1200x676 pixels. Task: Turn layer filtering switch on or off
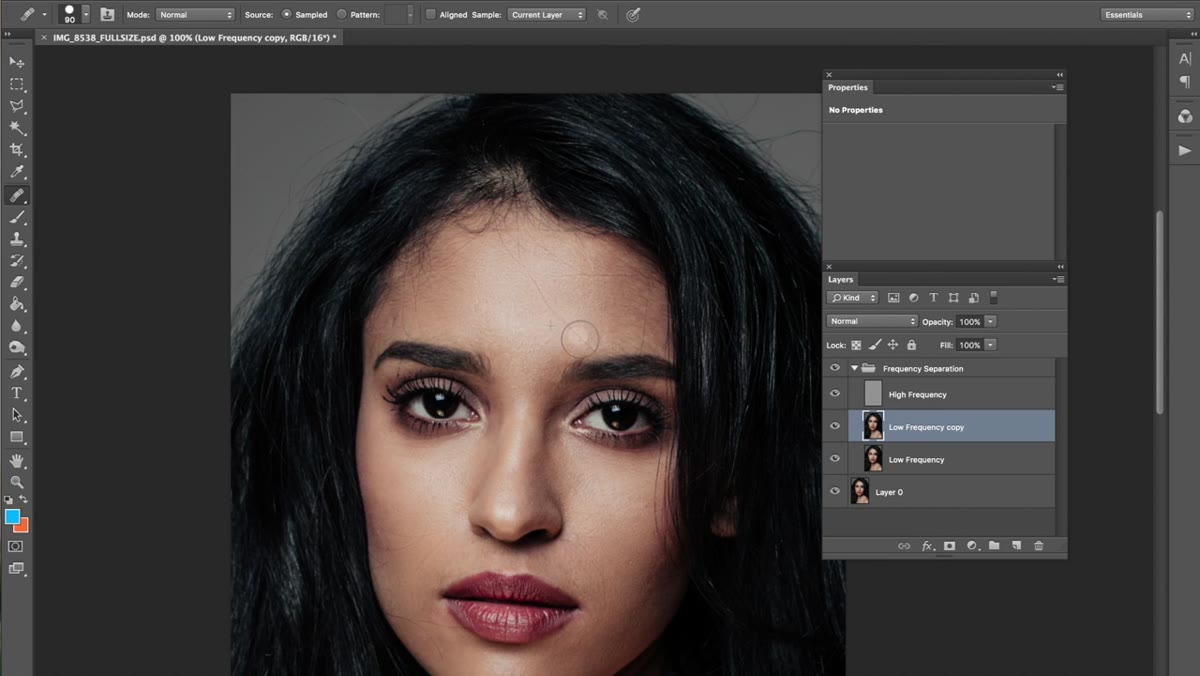coord(993,298)
